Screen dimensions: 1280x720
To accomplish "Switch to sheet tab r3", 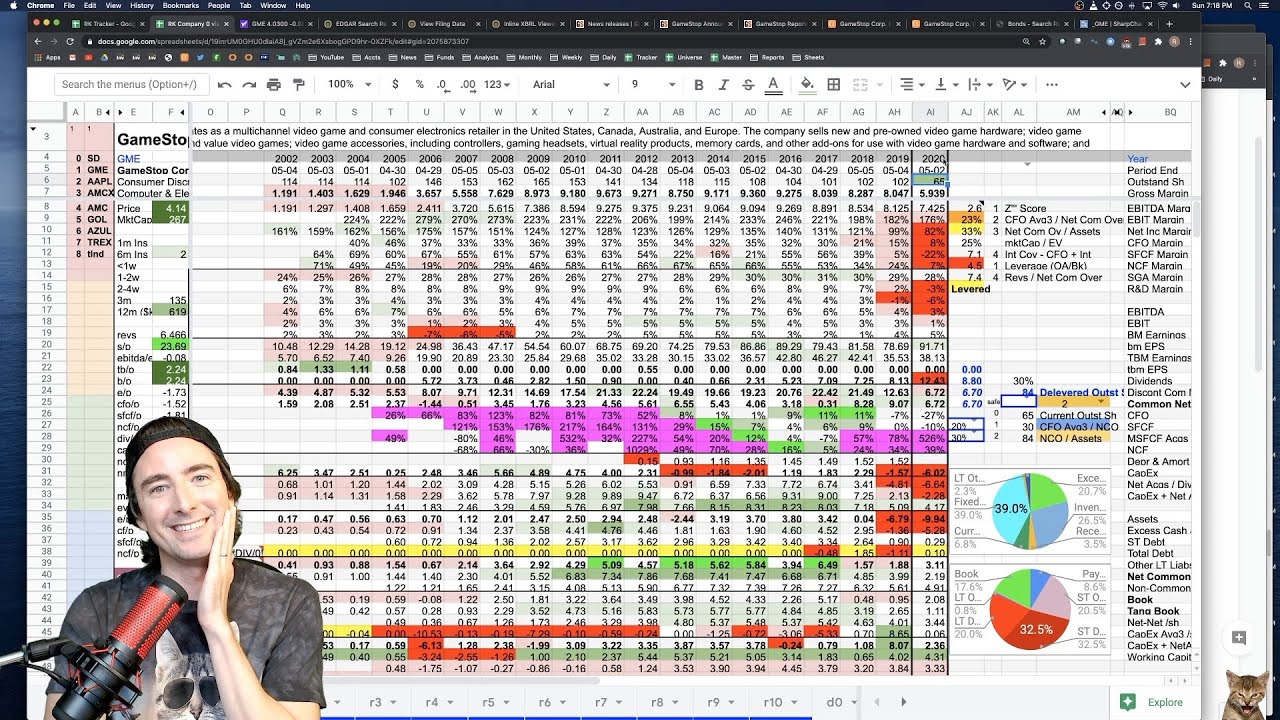I will [x=381, y=702].
